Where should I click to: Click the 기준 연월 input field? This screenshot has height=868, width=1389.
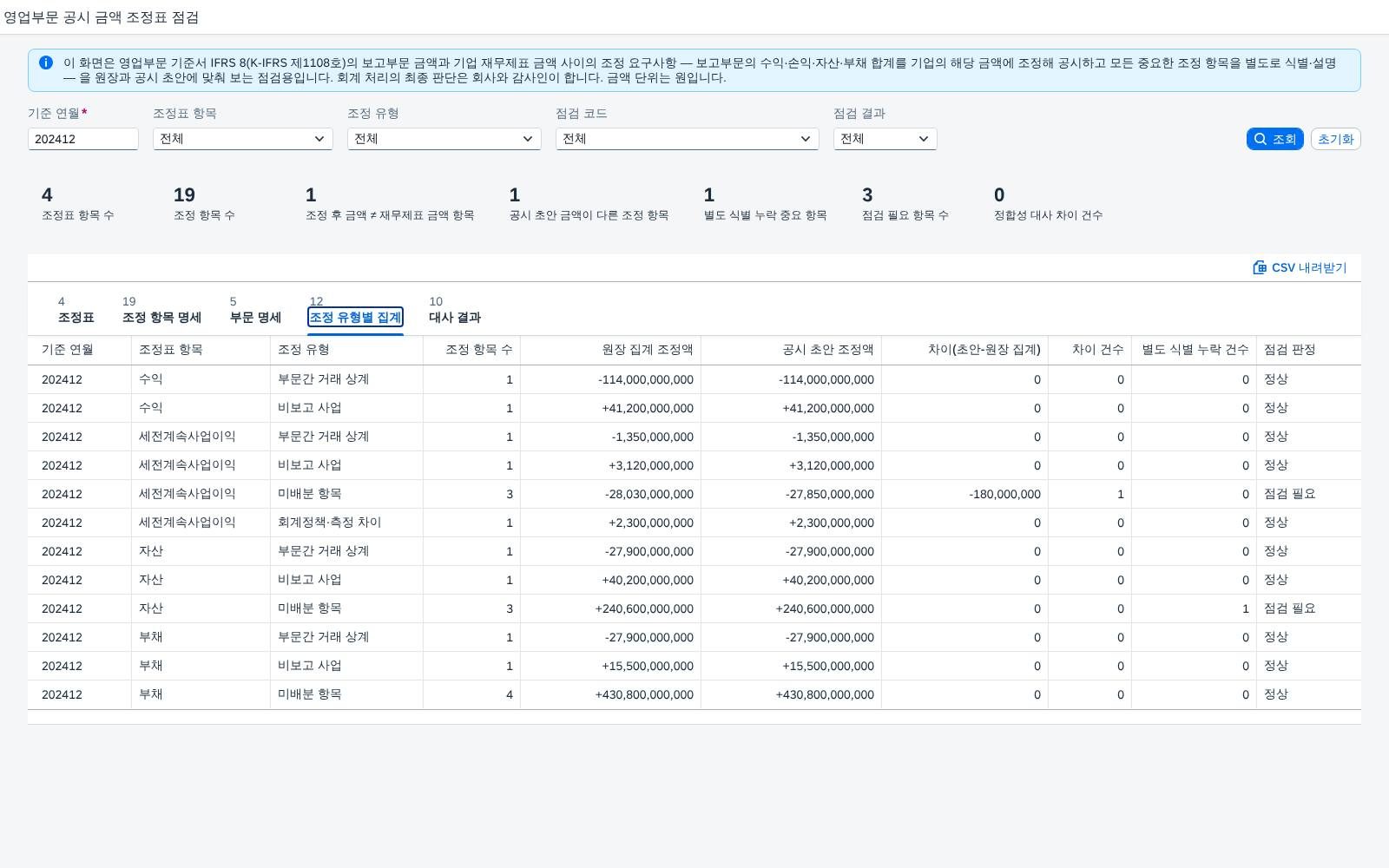pos(83,139)
